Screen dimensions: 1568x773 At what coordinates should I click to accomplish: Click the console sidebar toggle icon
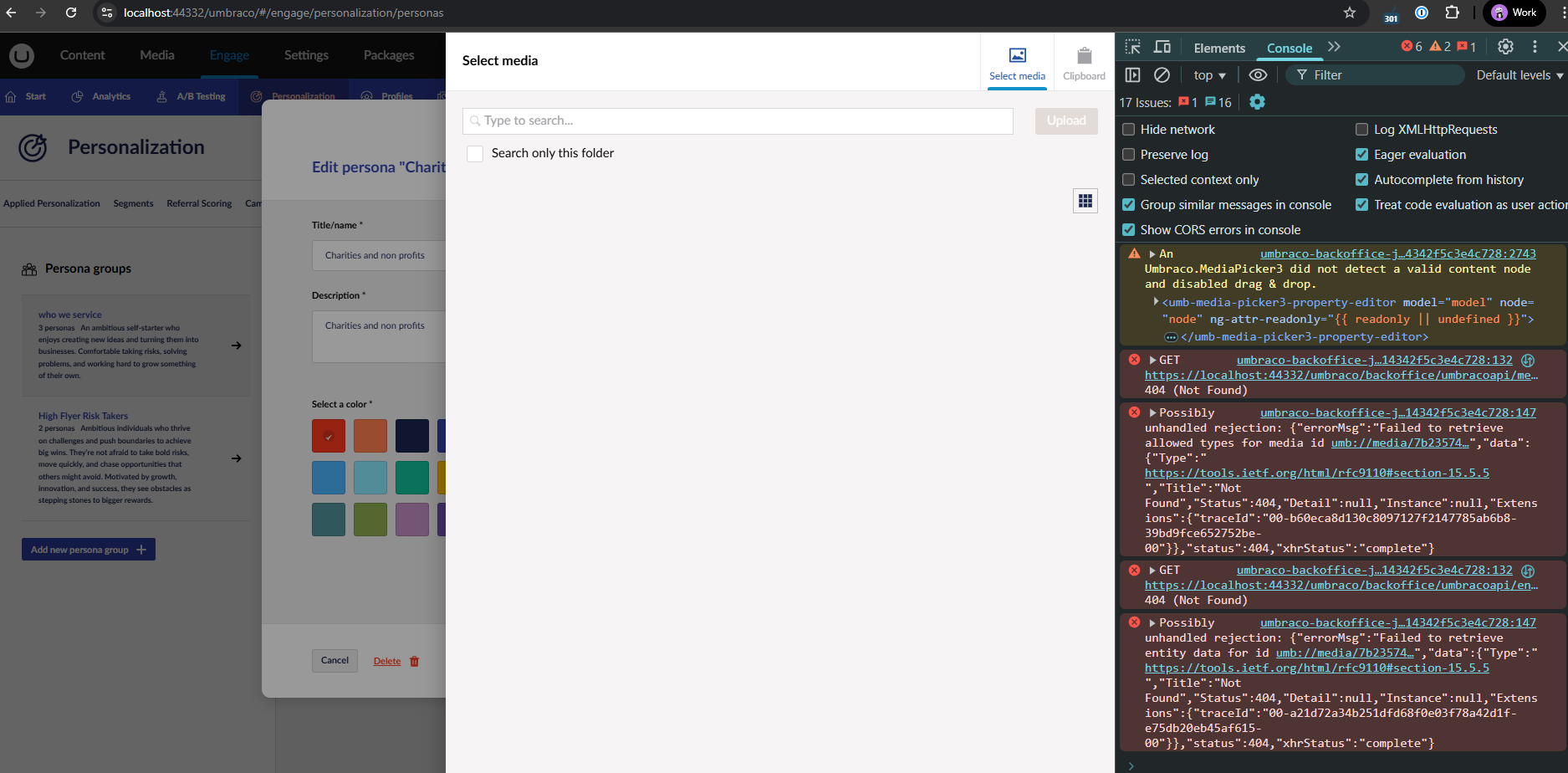pyautogui.click(x=1132, y=75)
